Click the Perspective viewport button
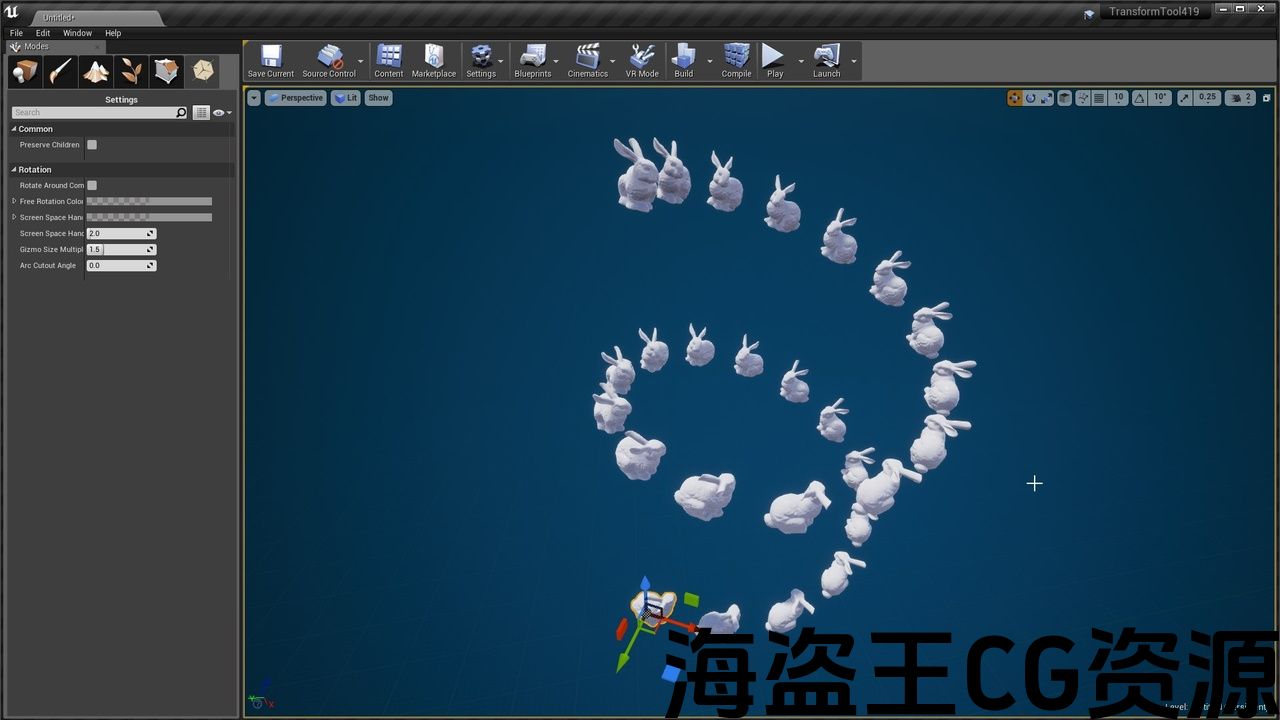1280x720 pixels. [296, 98]
